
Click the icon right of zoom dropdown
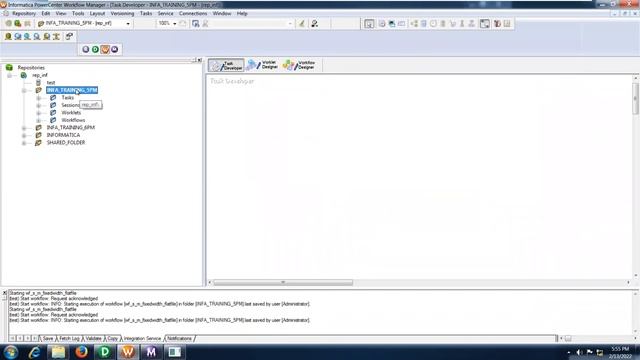coord(183,24)
